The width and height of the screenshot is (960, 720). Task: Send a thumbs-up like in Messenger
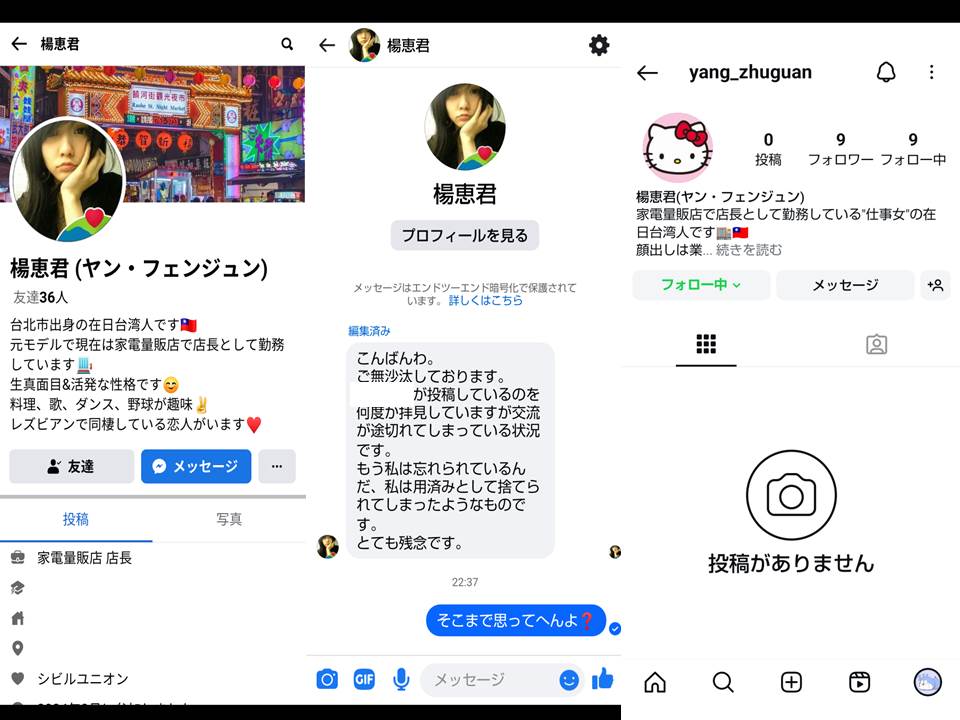click(603, 678)
